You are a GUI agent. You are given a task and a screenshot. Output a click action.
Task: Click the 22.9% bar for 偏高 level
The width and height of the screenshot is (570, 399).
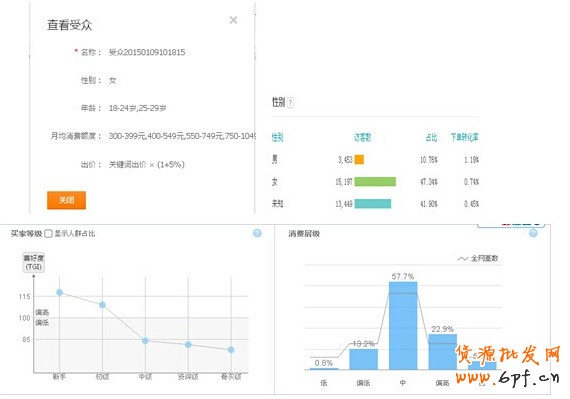click(442, 352)
